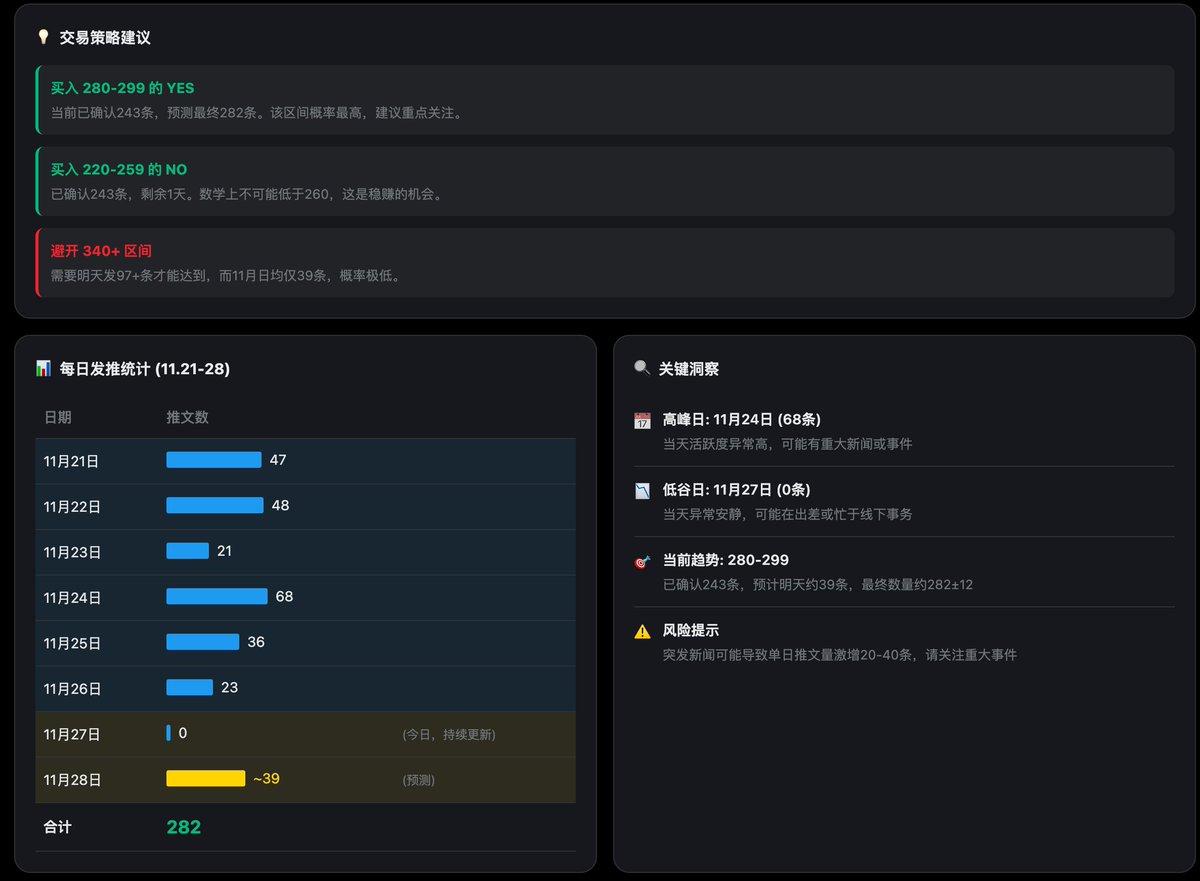Screen dimensions: 1200x881
Task: Click the (预测) note on 11月28日 row
Action: pyautogui.click(x=418, y=780)
